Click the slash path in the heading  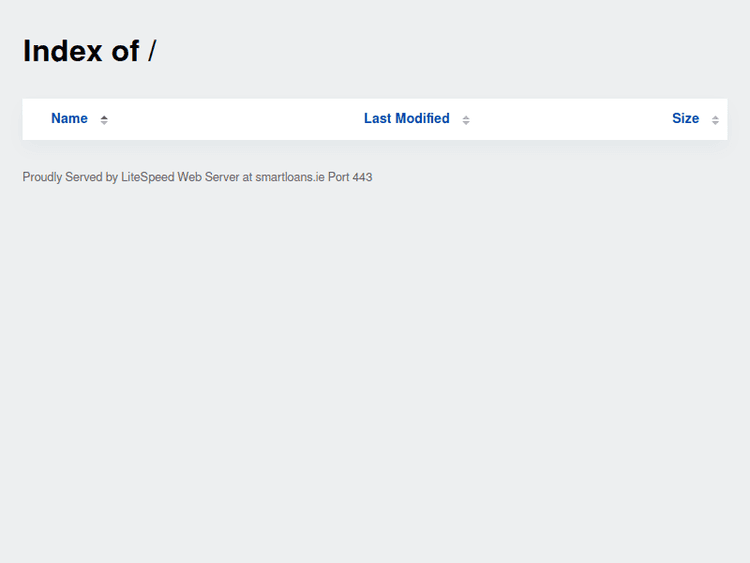152,51
